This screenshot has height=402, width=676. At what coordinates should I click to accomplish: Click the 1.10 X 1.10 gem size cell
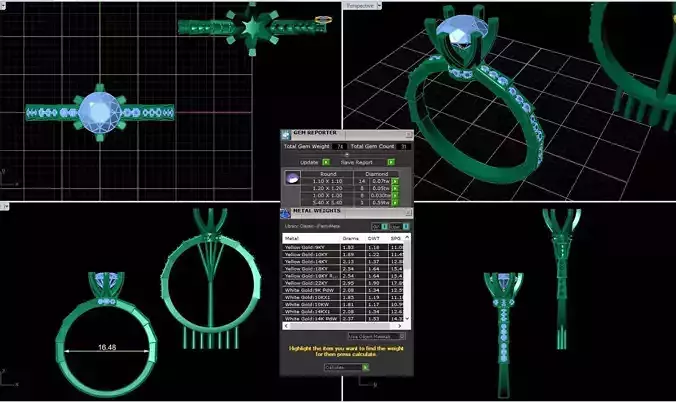(327, 181)
